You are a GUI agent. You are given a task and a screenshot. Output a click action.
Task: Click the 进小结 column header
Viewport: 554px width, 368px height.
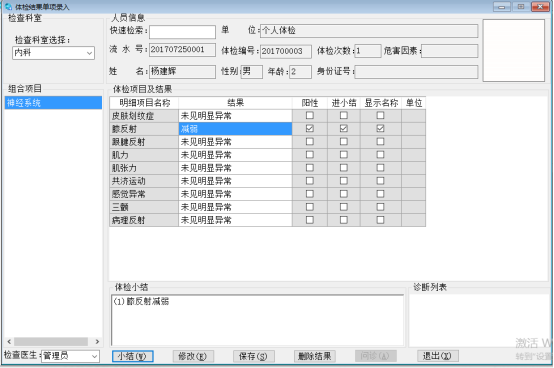click(344, 103)
